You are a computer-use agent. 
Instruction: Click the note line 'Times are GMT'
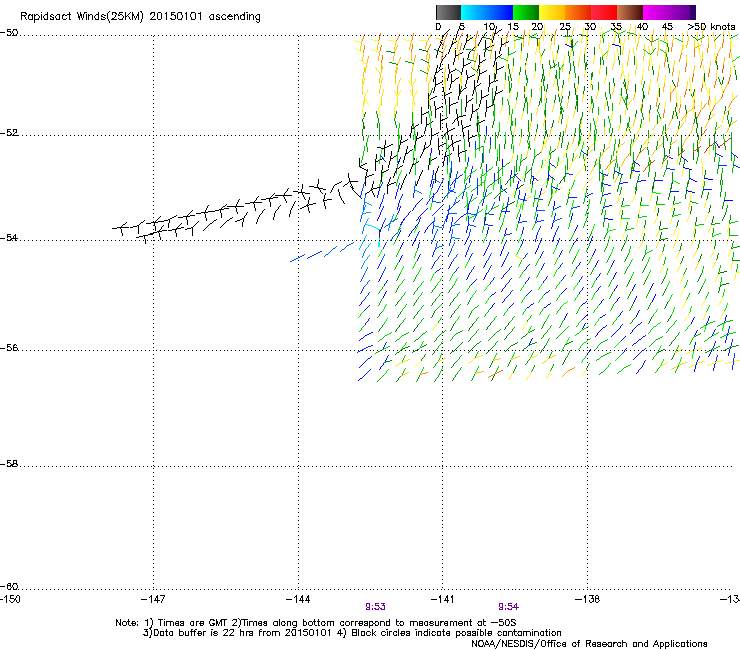pyautogui.click(x=316, y=623)
